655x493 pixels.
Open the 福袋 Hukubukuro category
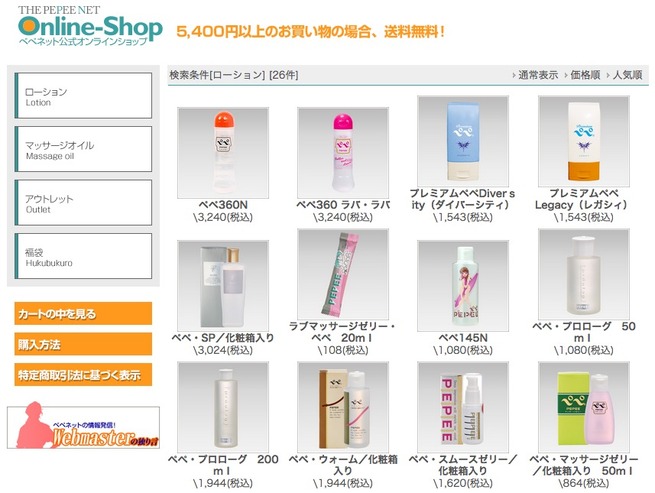pyautogui.click(x=83, y=256)
